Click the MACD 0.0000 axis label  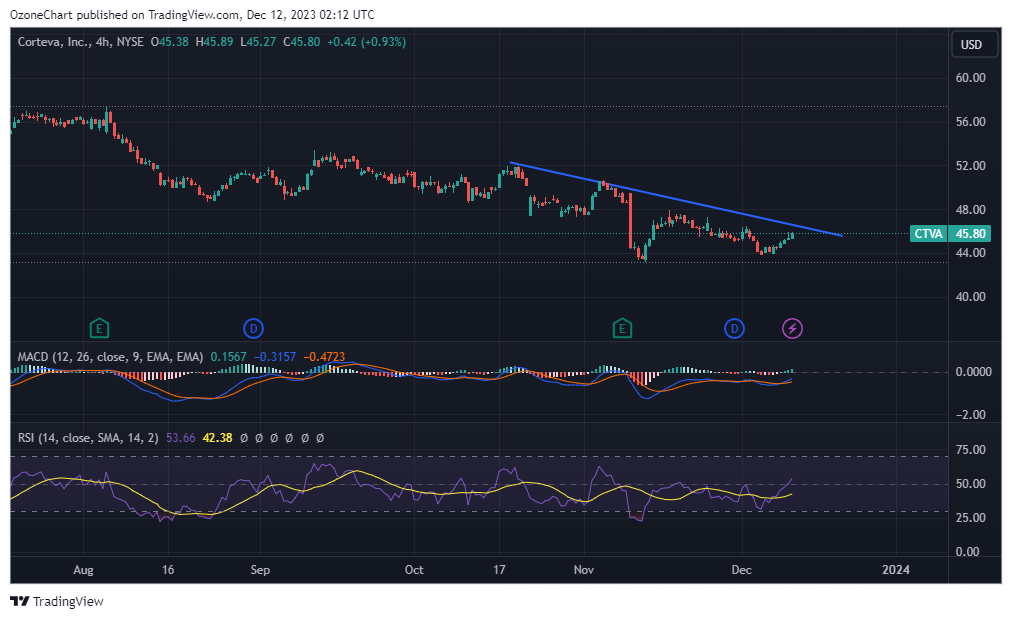coord(973,372)
